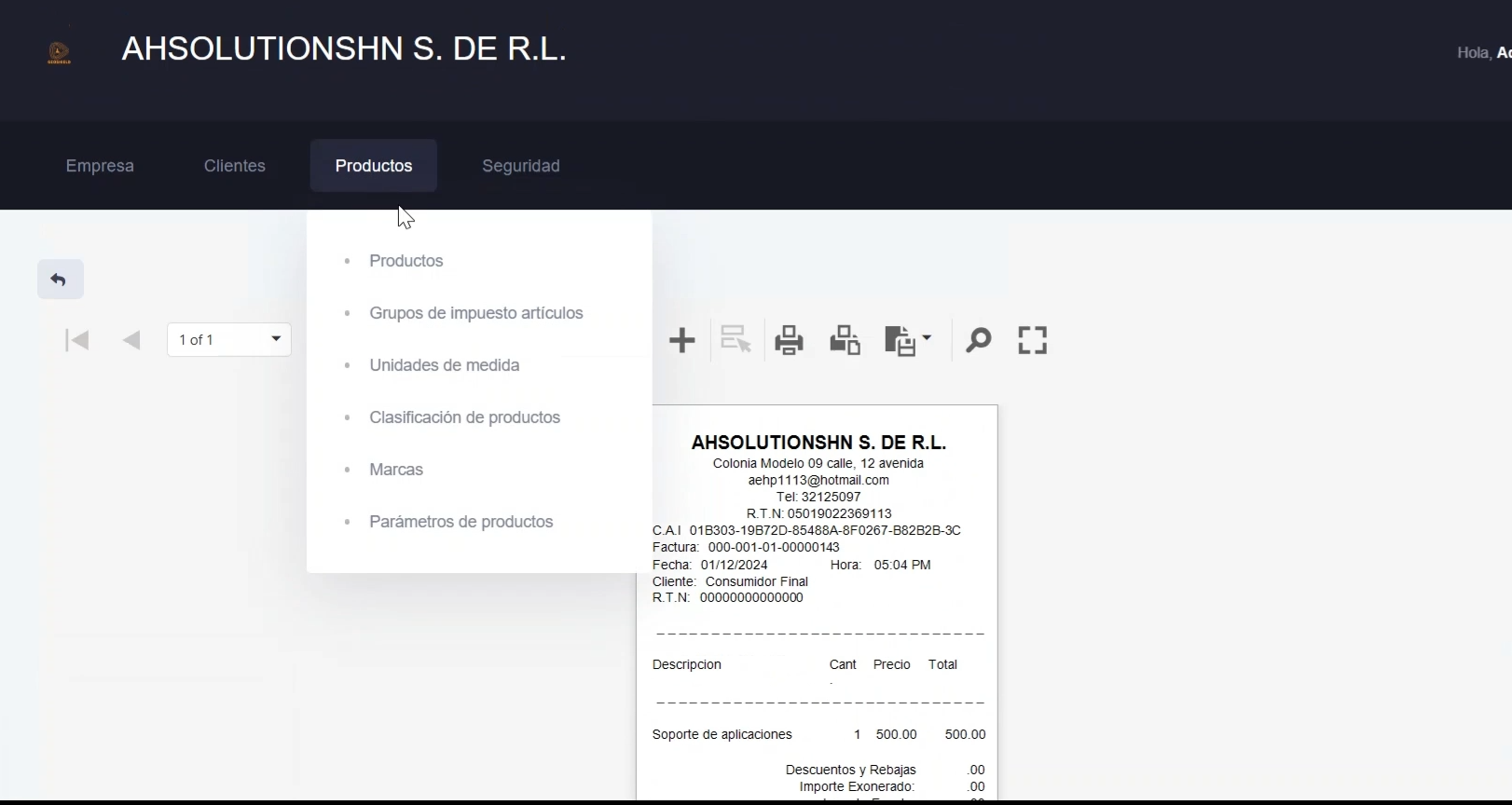Click the company logo icon
The height and width of the screenshot is (805, 1512).
coord(59,53)
